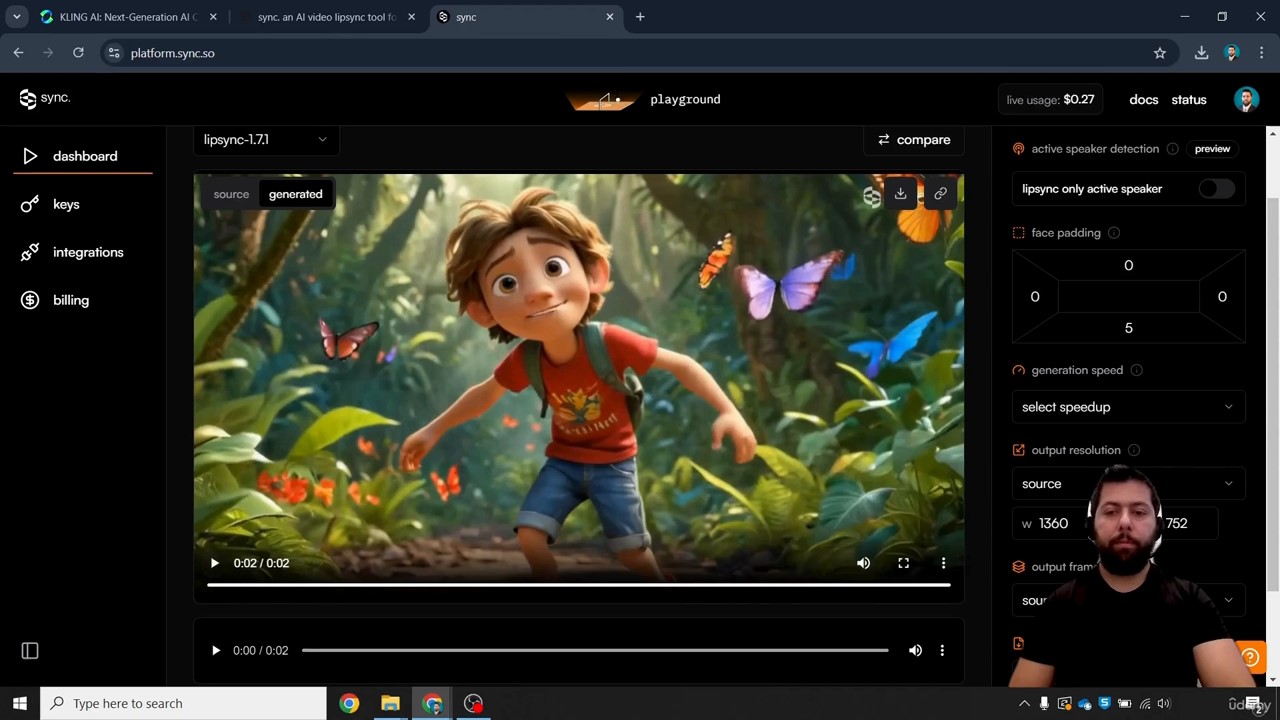Image resolution: width=1280 pixels, height=720 pixels.
Task: Mute the generated video volume
Action: pyautogui.click(x=863, y=563)
